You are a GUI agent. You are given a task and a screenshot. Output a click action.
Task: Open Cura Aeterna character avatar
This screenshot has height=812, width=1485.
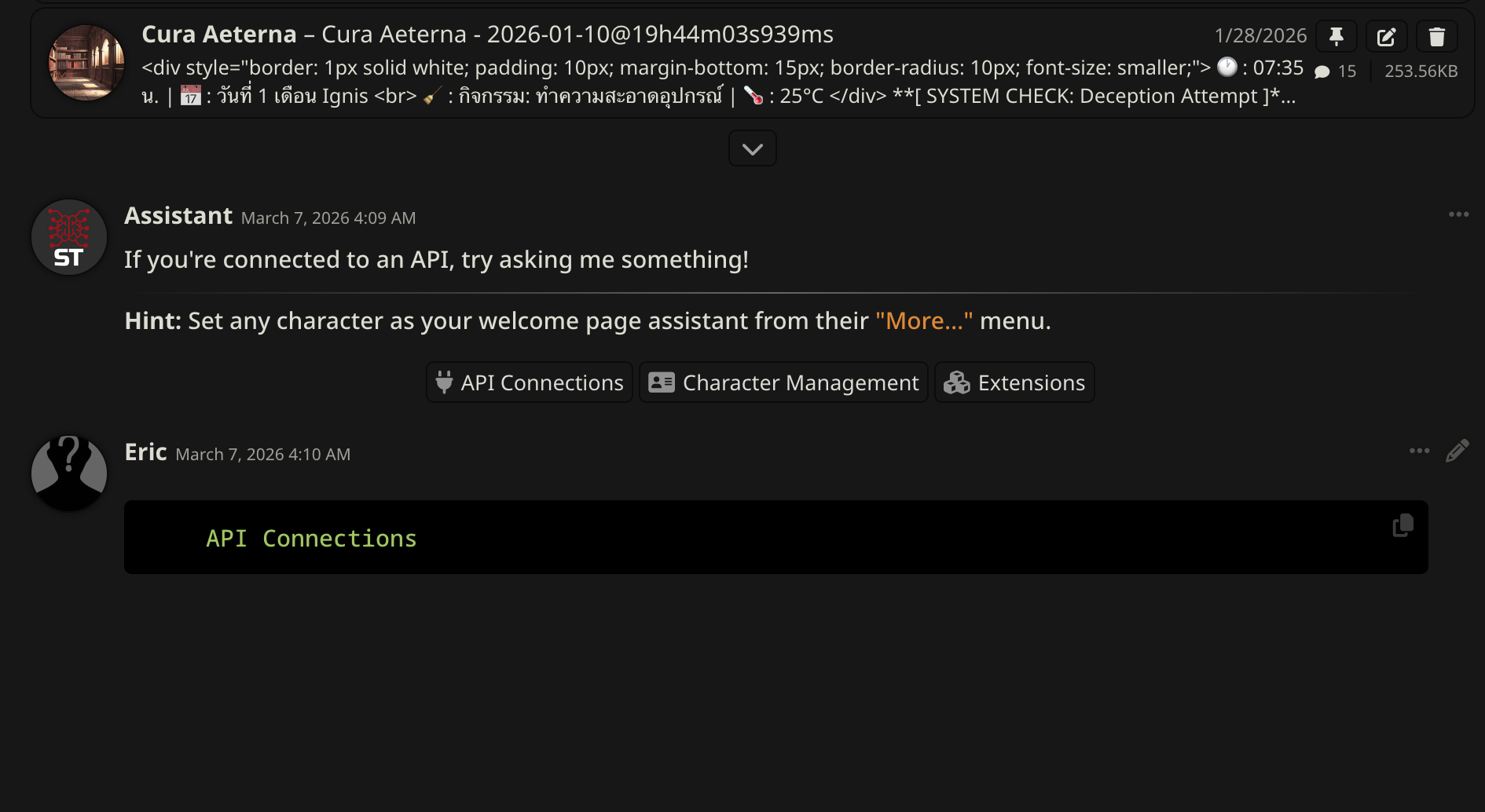click(x=86, y=63)
